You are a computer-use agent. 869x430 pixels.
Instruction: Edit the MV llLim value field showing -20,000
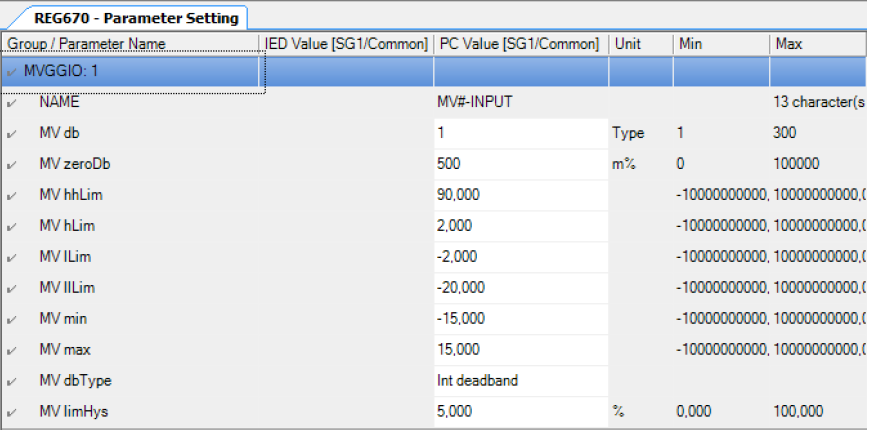pos(521,288)
